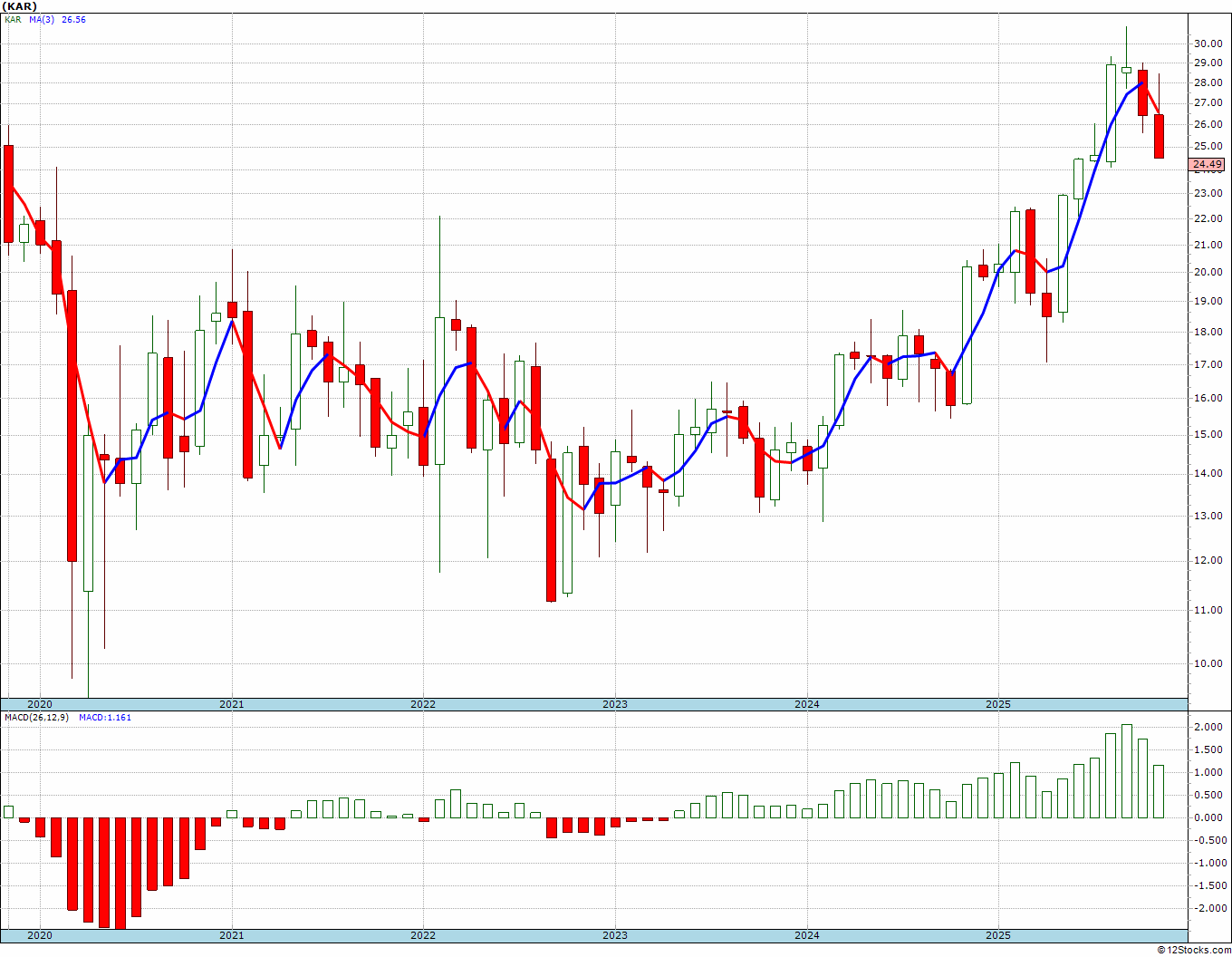Image resolution: width=1232 pixels, height=957 pixels.
Task: Click the (KAR) ticker title
Action: 19,6
